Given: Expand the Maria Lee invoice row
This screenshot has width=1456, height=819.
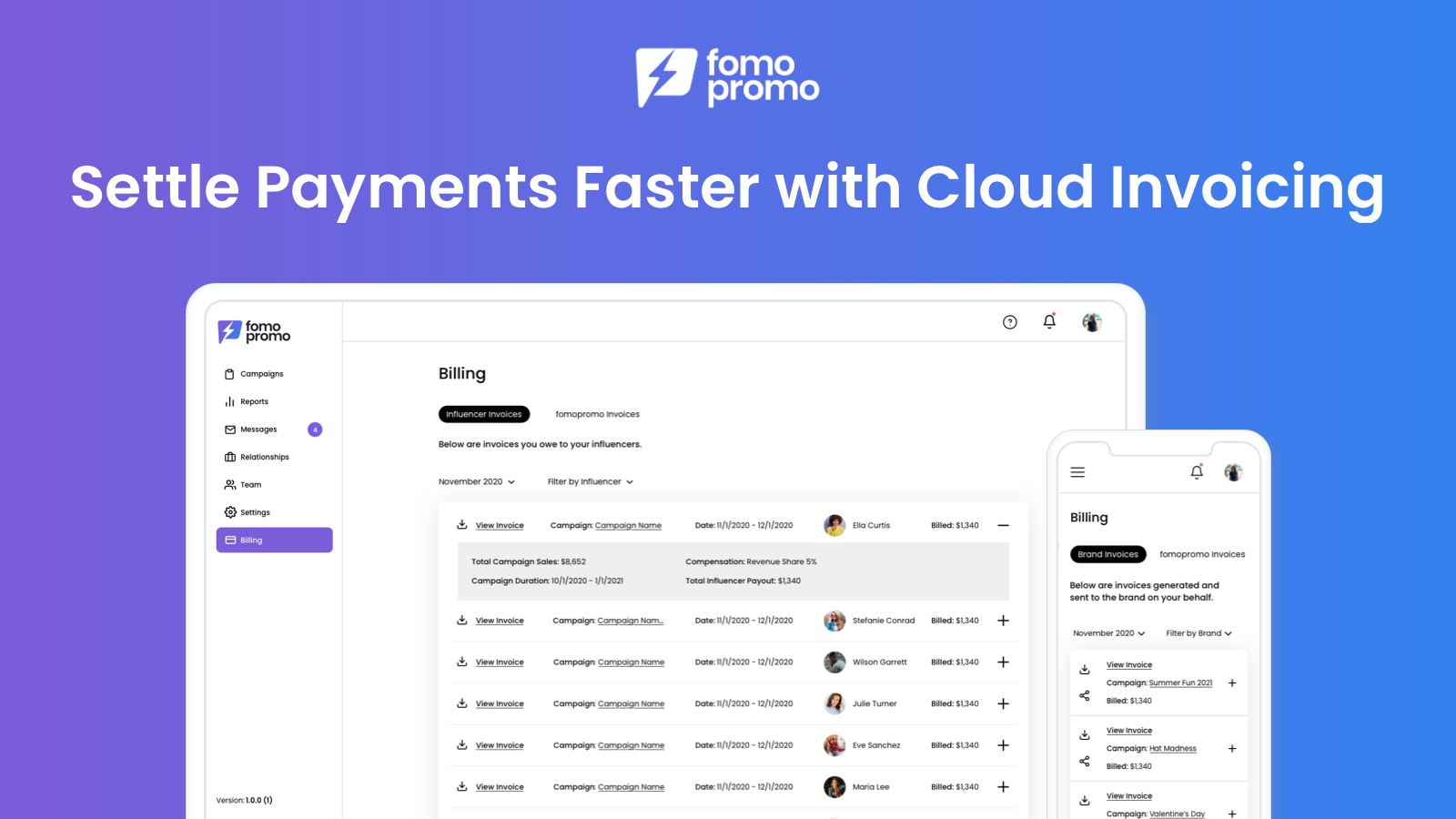Looking at the screenshot, I should pos(1003,787).
